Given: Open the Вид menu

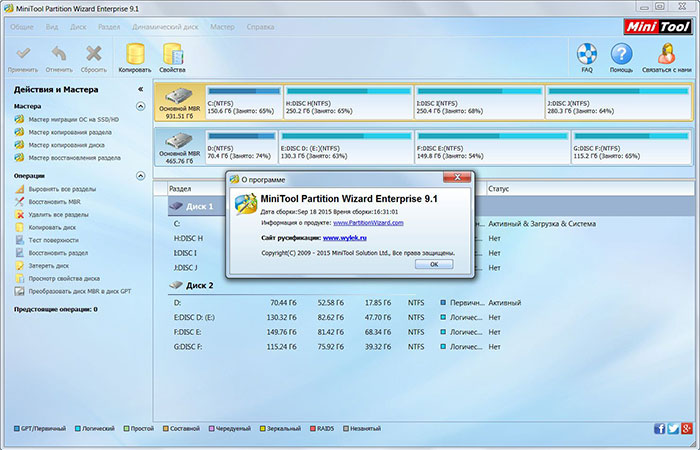Looking at the screenshot, I should (52, 27).
